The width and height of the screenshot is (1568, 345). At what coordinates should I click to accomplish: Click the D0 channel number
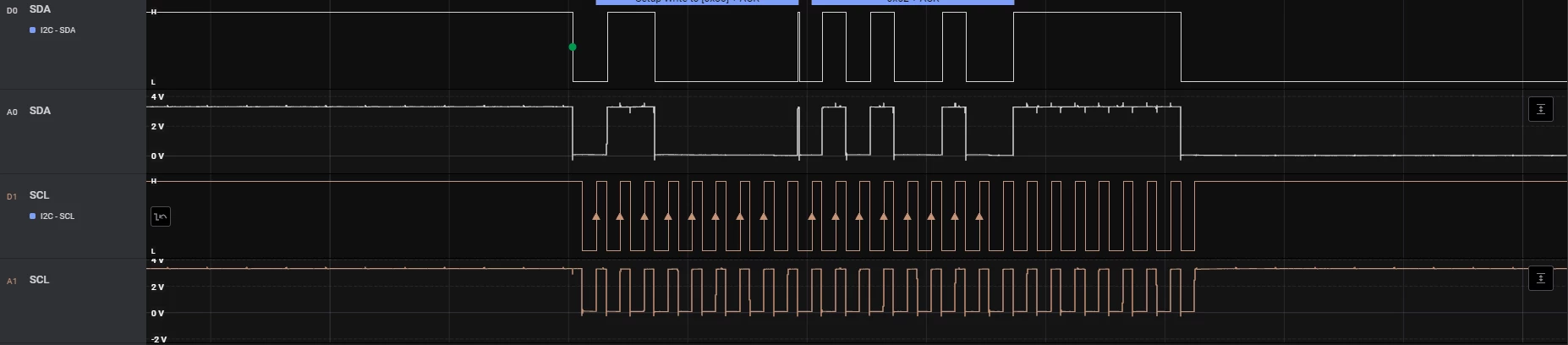[x=12, y=11]
